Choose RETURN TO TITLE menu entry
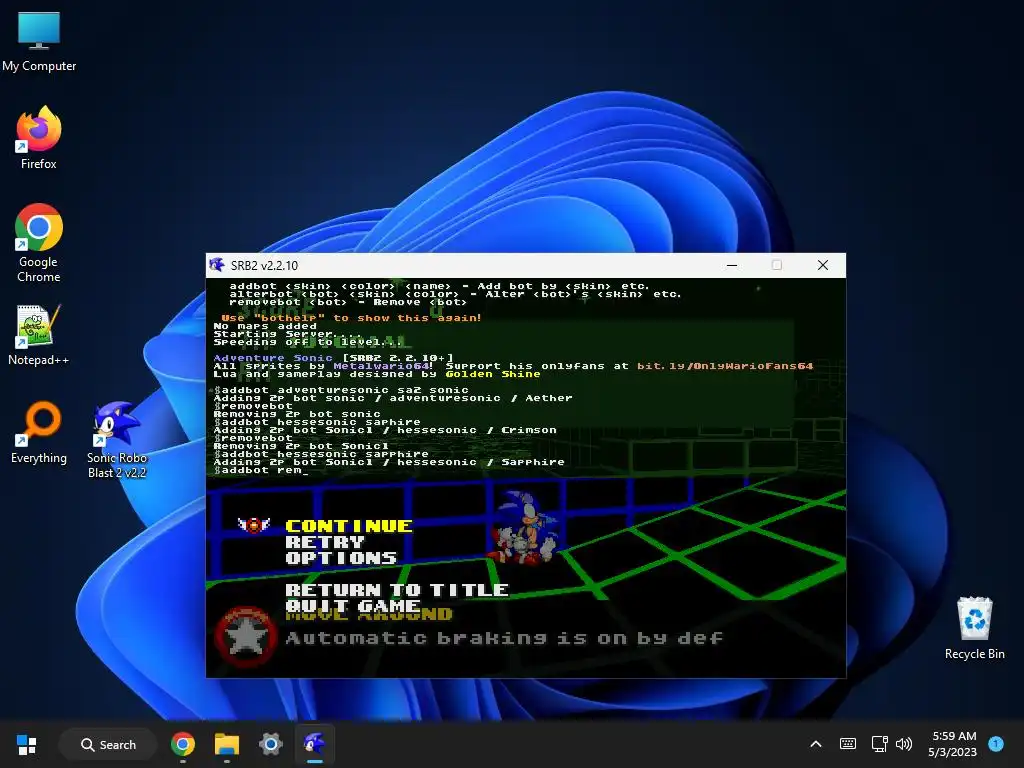 pyautogui.click(x=397, y=590)
